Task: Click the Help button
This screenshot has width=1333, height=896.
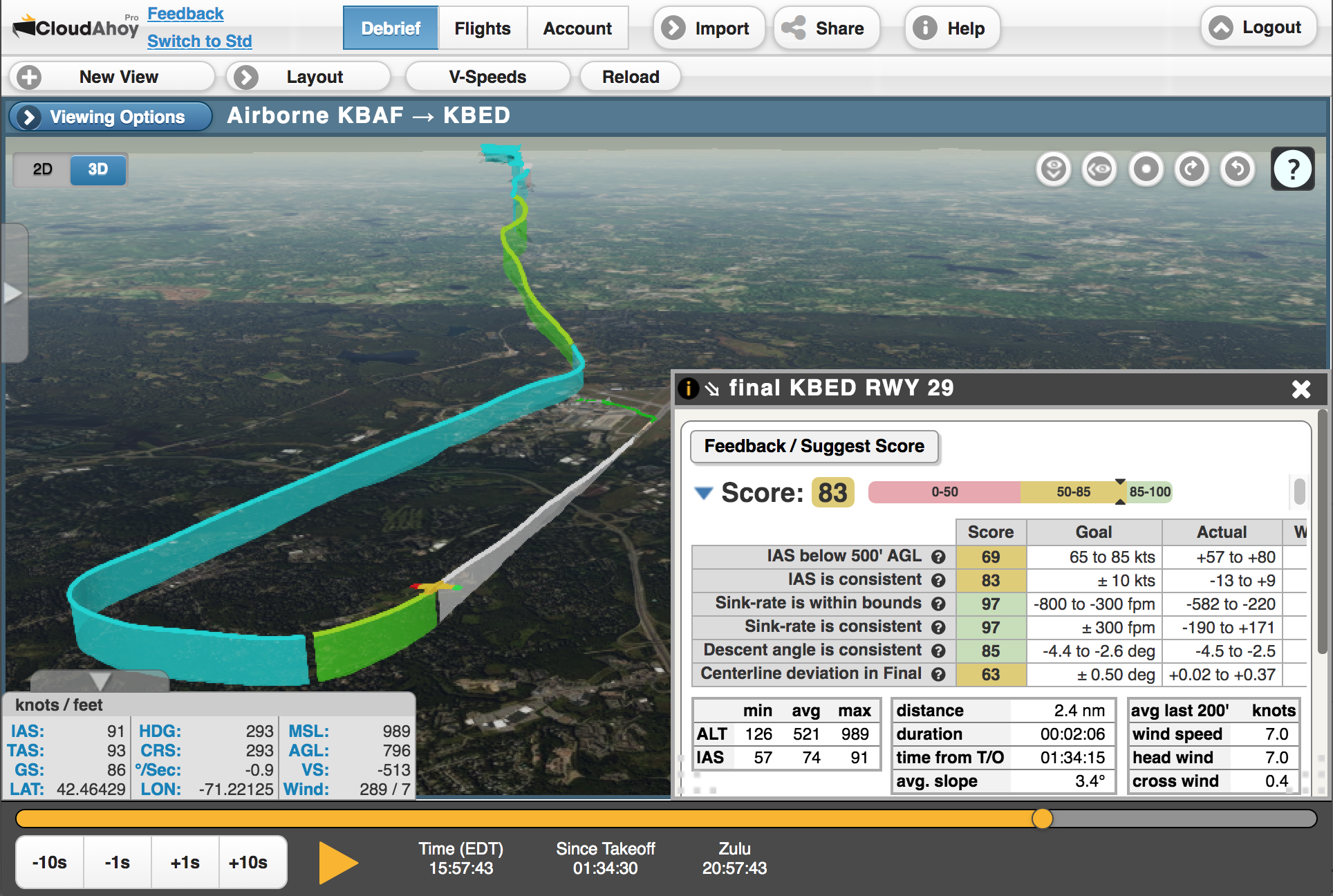Action: (x=953, y=28)
